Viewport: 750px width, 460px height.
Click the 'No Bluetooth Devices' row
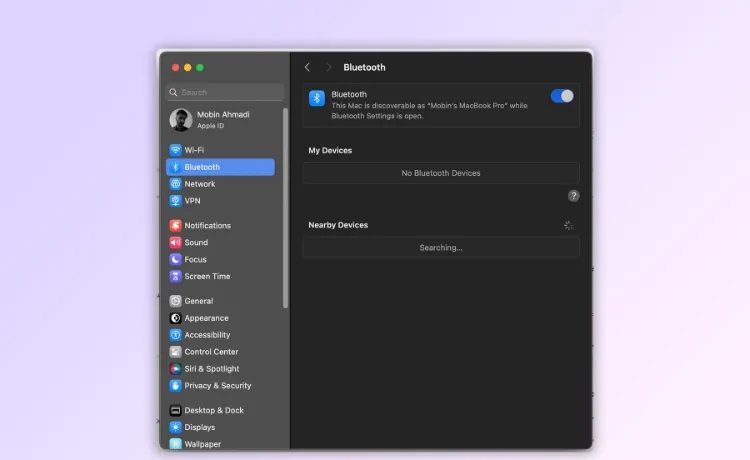pos(441,173)
